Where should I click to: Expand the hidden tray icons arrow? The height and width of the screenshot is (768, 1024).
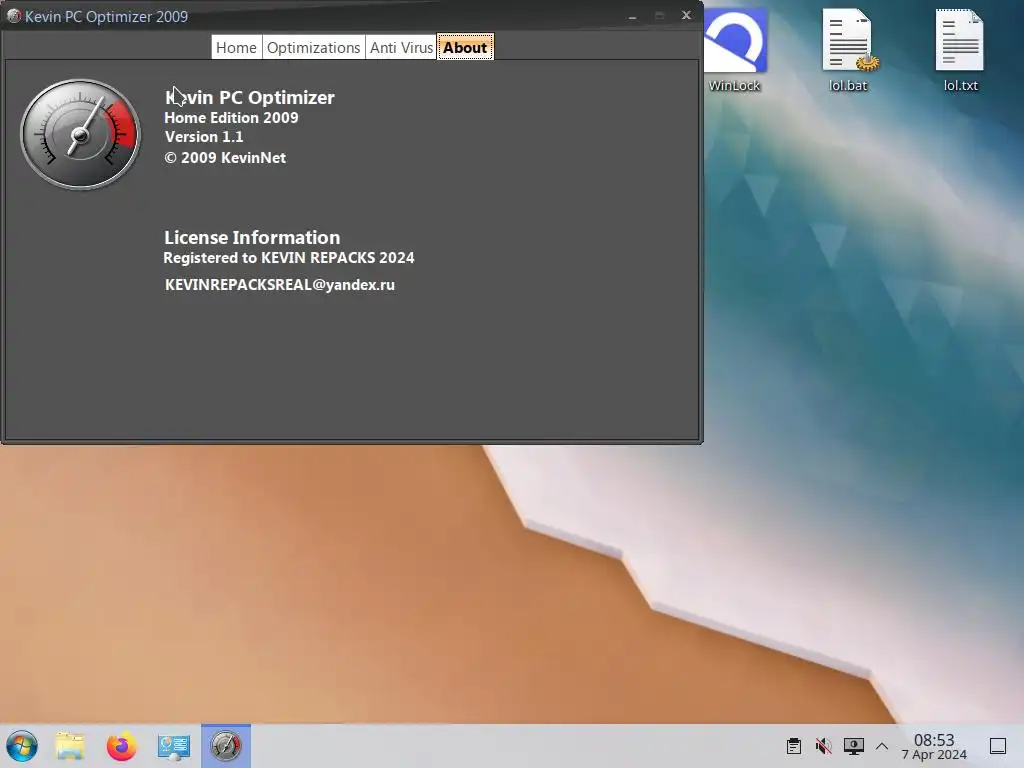tap(882, 746)
